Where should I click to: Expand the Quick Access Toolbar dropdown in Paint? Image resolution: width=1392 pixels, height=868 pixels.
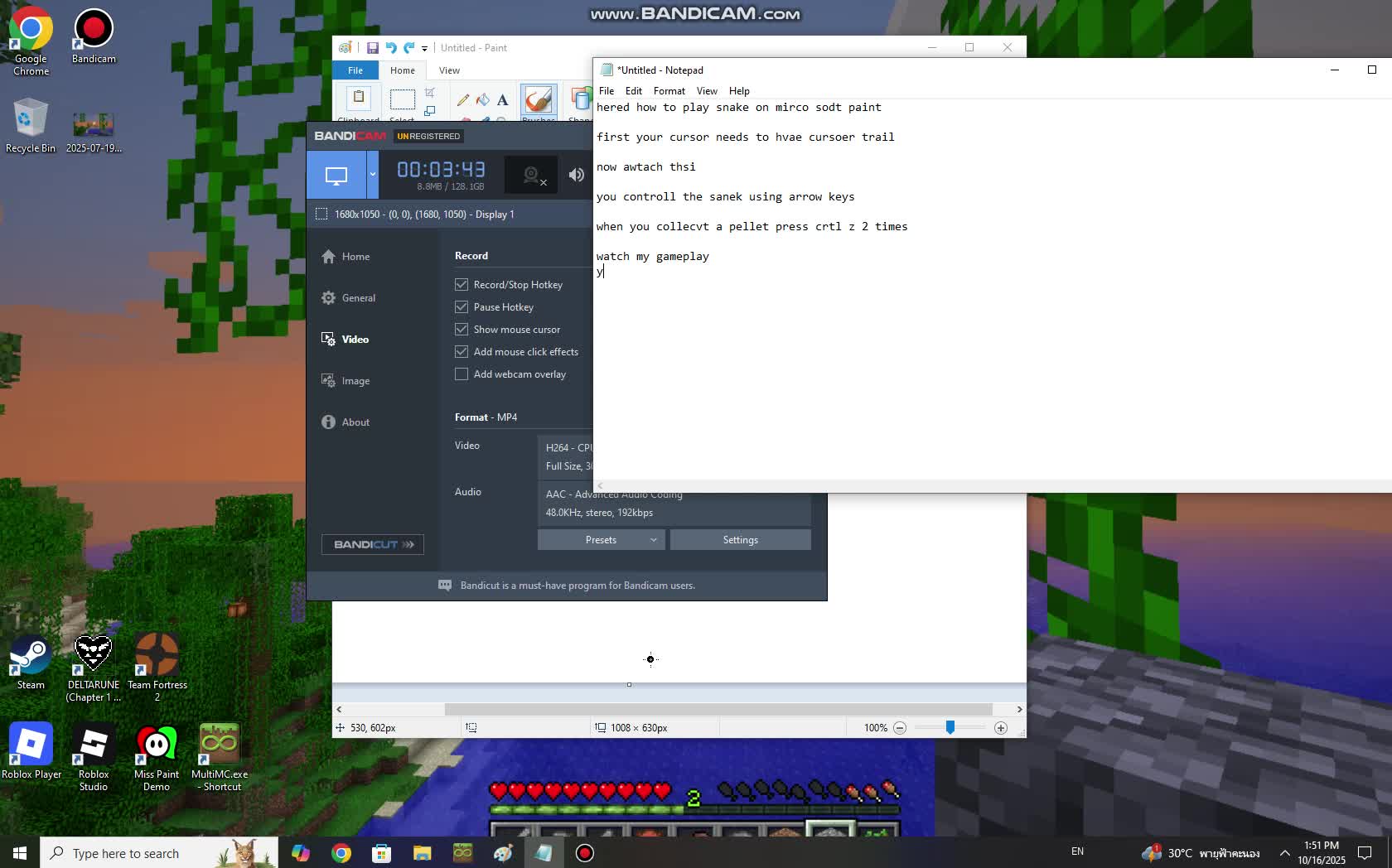point(424,48)
